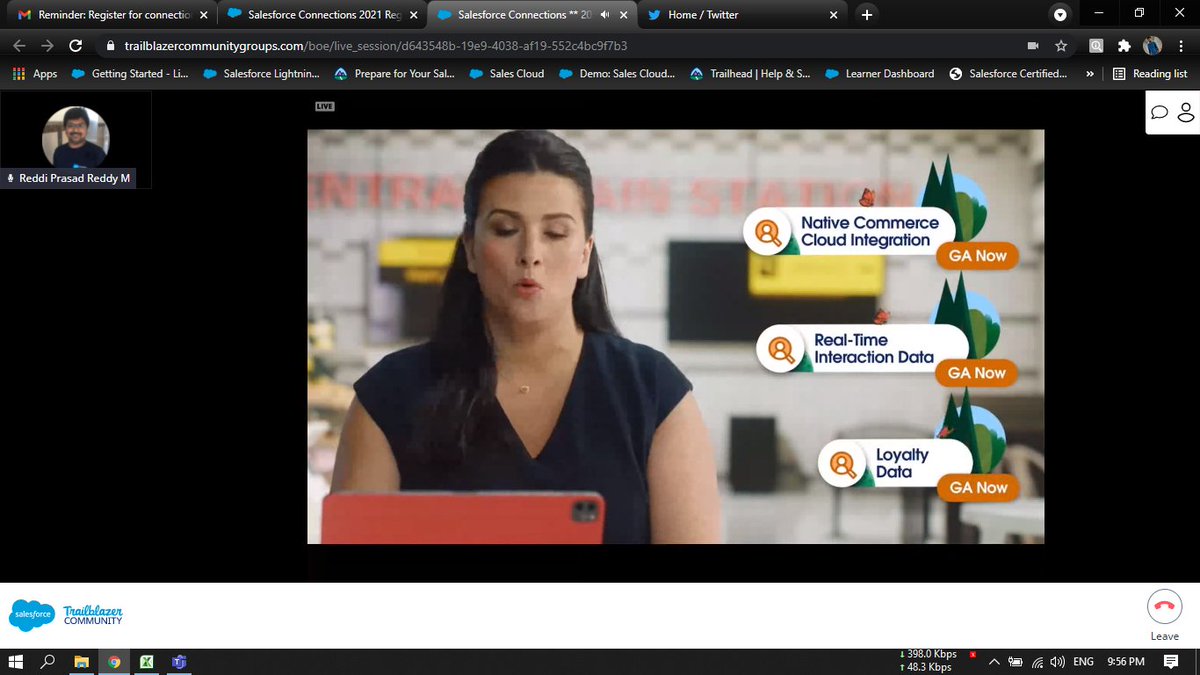Go back in the browser
The height and width of the screenshot is (675, 1200).
20,46
